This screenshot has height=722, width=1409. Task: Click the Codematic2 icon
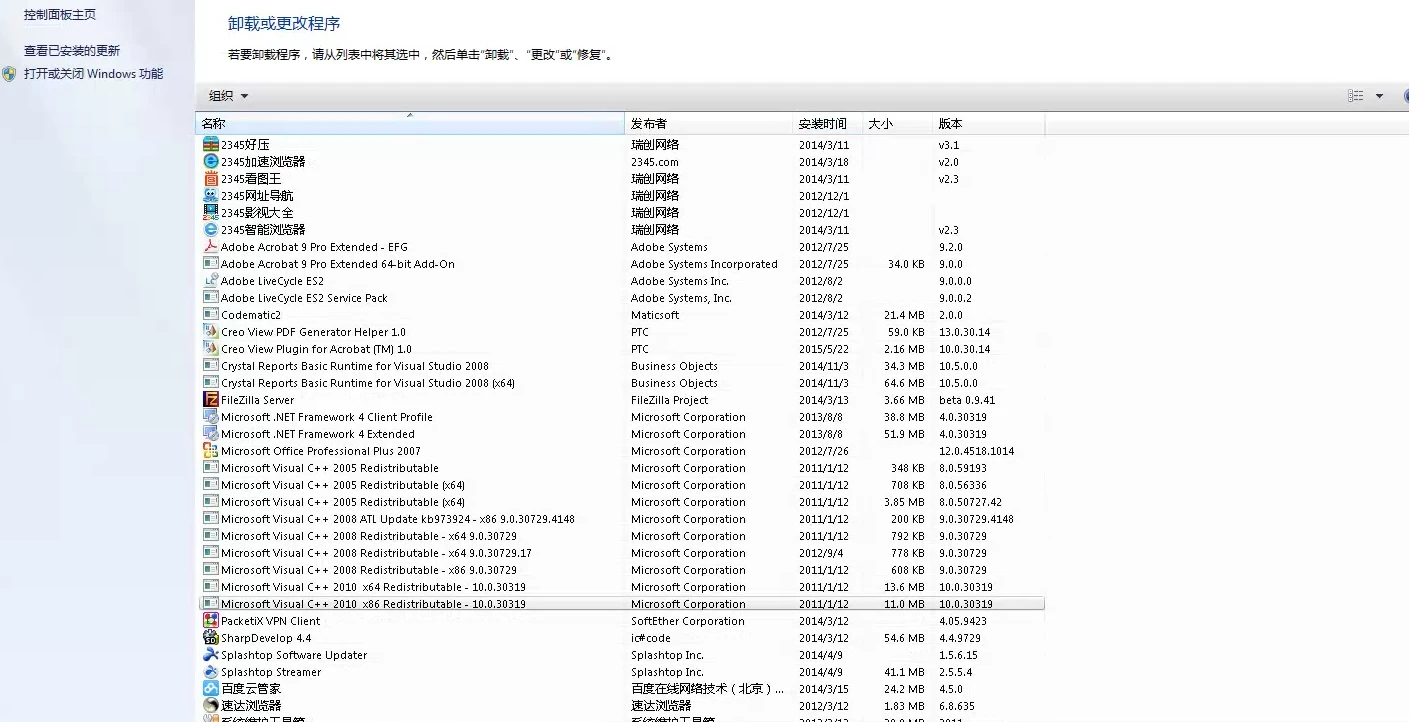[211, 315]
